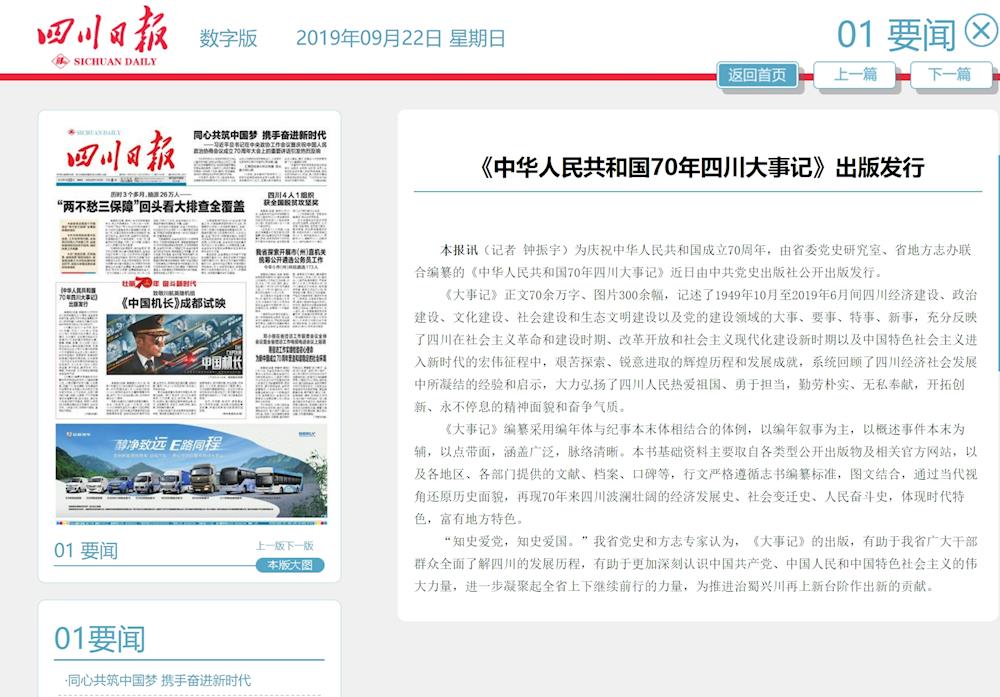Click the 01 要闻 label under the thumbnail

click(x=86, y=550)
